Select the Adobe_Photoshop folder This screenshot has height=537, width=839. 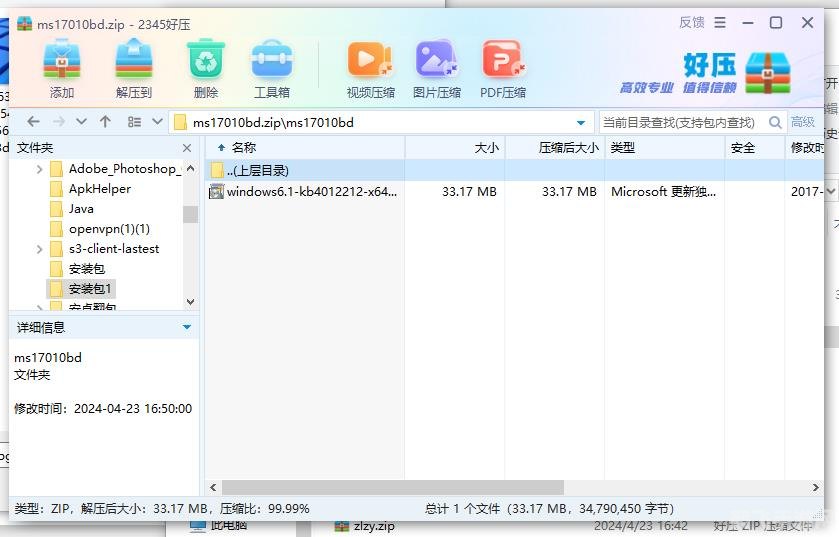115,169
